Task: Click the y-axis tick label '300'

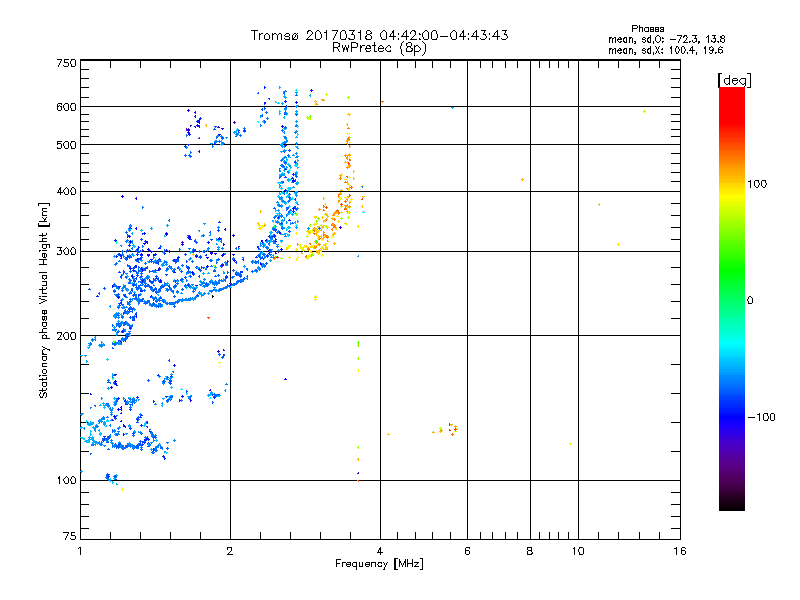Action: pyautogui.click(x=66, y=252)
